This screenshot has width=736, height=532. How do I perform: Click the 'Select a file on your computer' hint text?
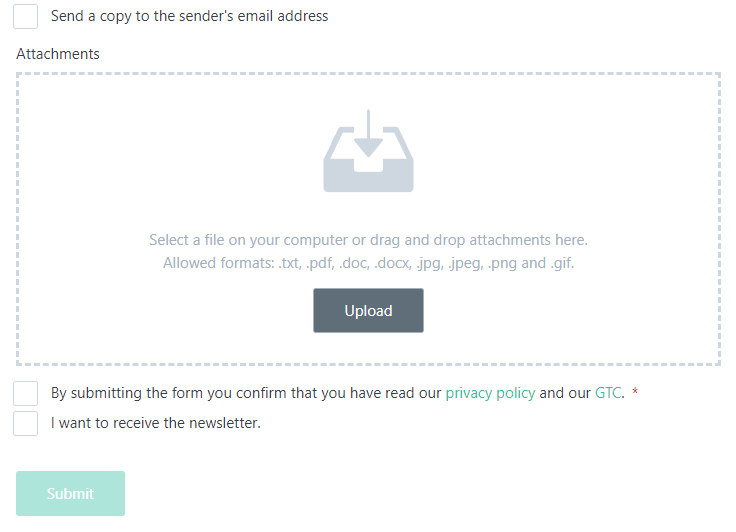point(368,240)
